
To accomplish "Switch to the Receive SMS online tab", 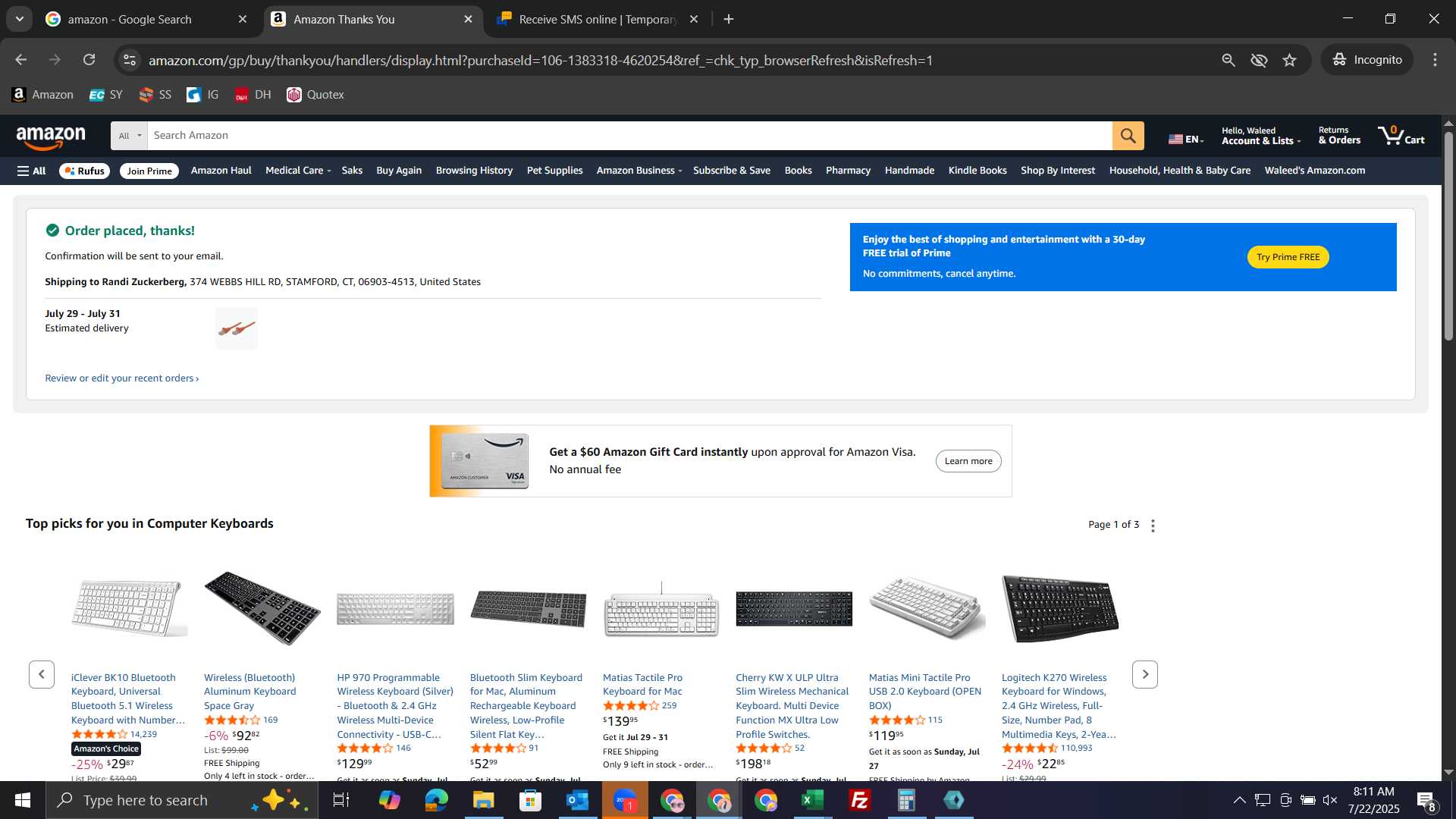I will 597,20.
